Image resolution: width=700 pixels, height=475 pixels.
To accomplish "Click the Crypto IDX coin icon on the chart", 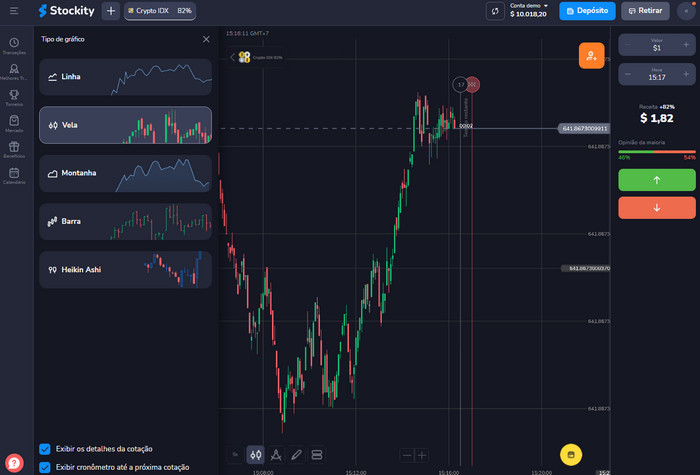I will coord(244,57).
